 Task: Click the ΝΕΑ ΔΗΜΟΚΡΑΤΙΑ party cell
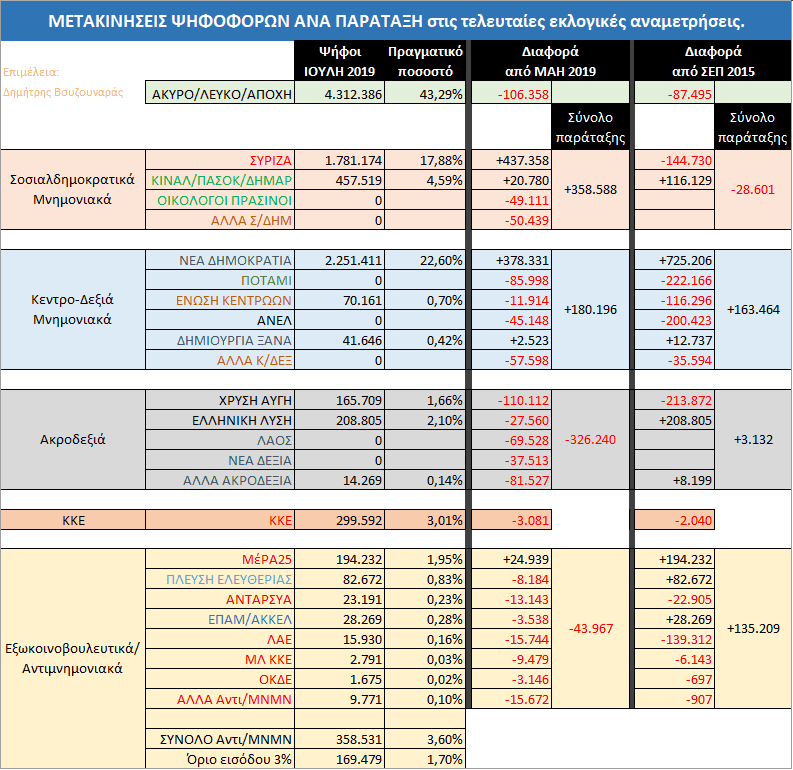pos(220,260)
